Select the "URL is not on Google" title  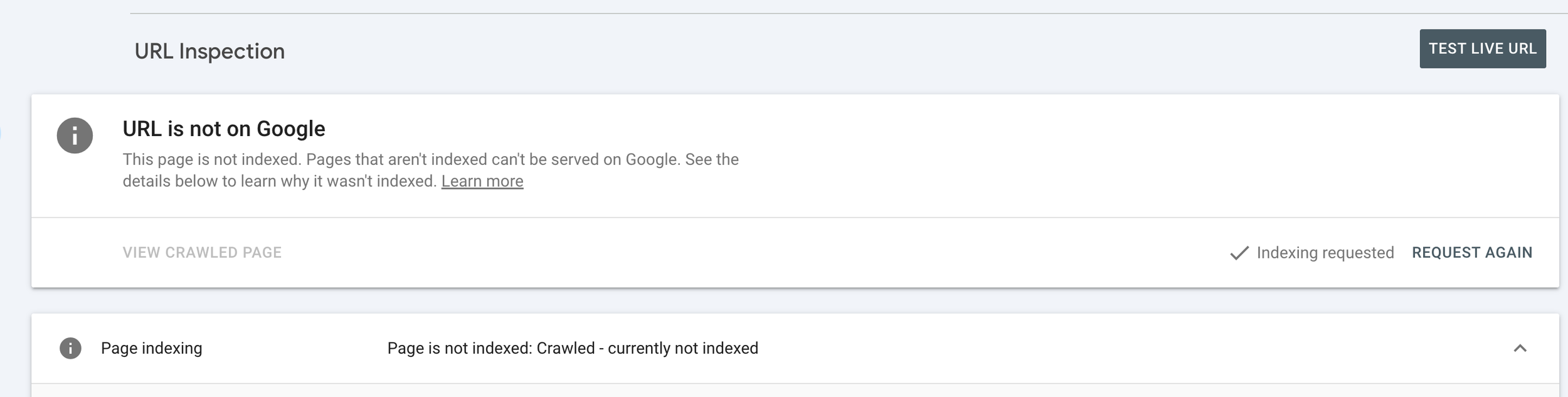[223, 129]
